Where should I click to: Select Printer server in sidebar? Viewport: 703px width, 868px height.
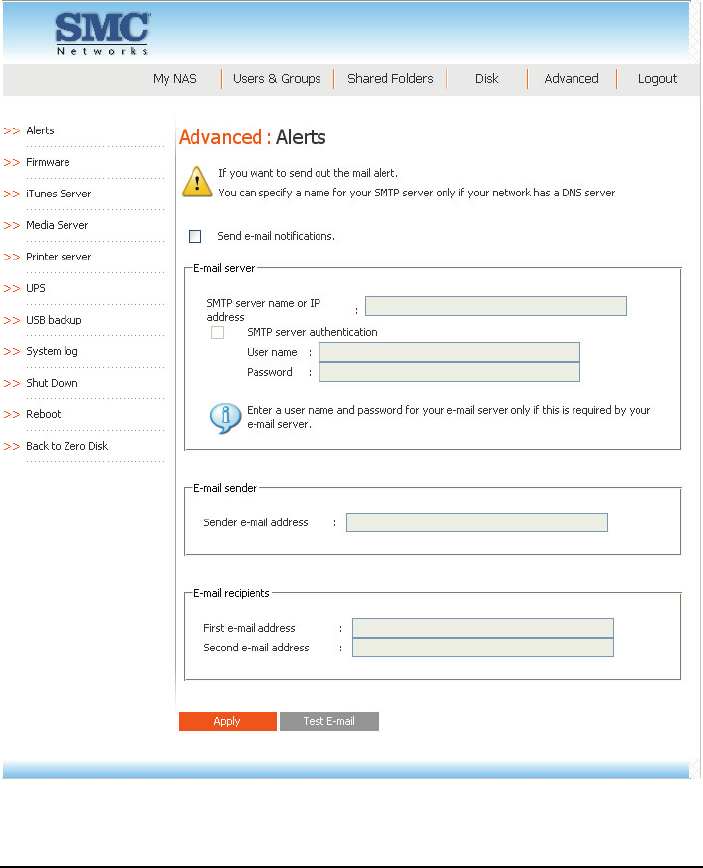[59, 257]
